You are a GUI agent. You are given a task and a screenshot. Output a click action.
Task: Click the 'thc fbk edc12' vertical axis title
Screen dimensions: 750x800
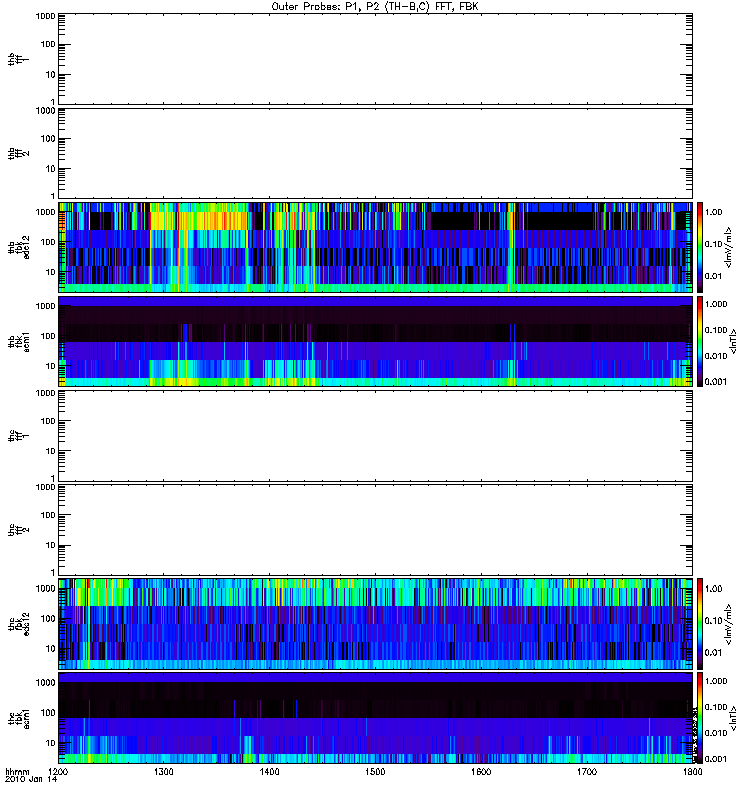coord(18,623)
